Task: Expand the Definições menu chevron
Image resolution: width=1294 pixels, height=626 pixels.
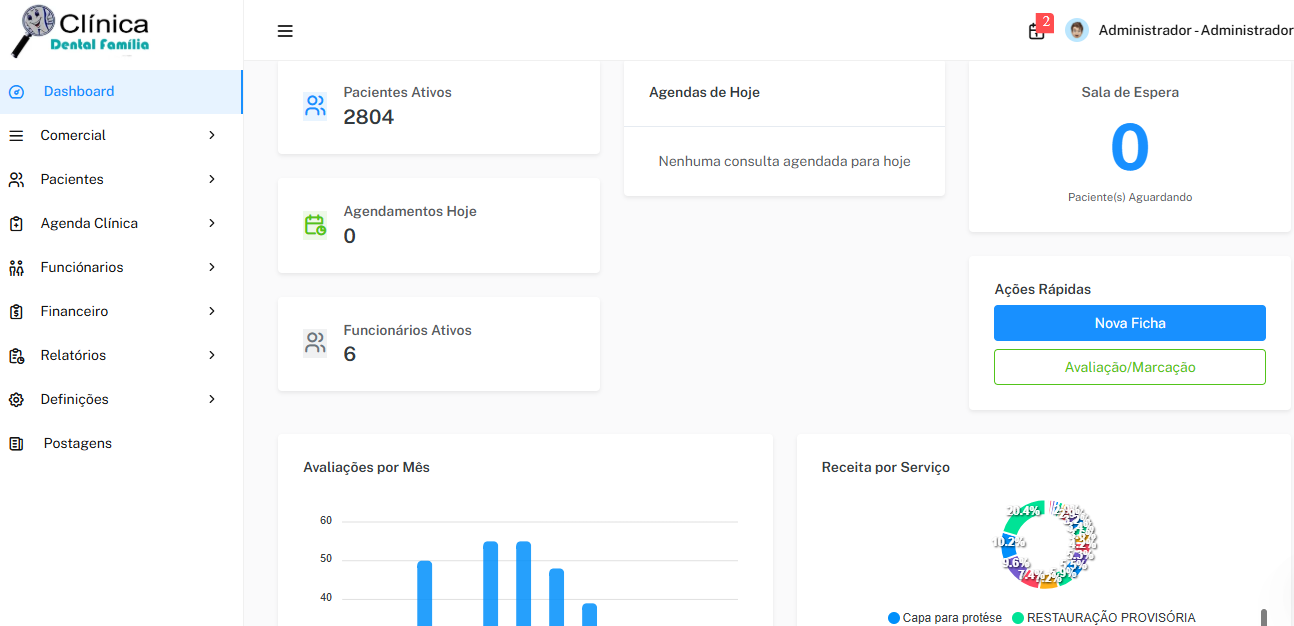Action: [x=212, y=399]
